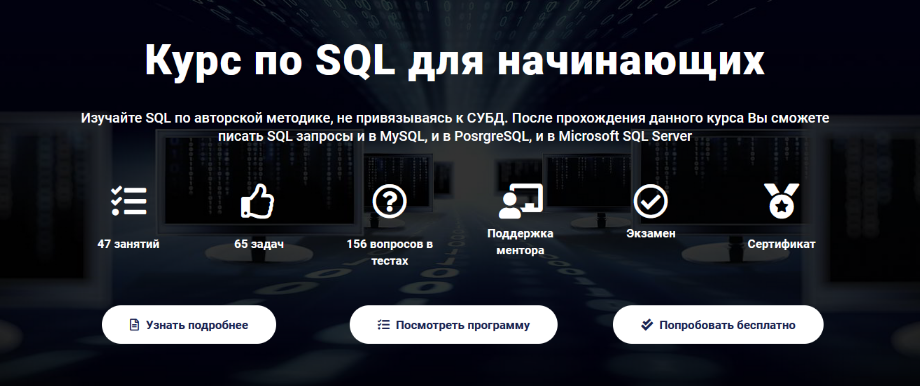The width and height of the screenshot is (920, 386).
Task: Click the text 47 занятий
Action: click(x=128, y=244)
